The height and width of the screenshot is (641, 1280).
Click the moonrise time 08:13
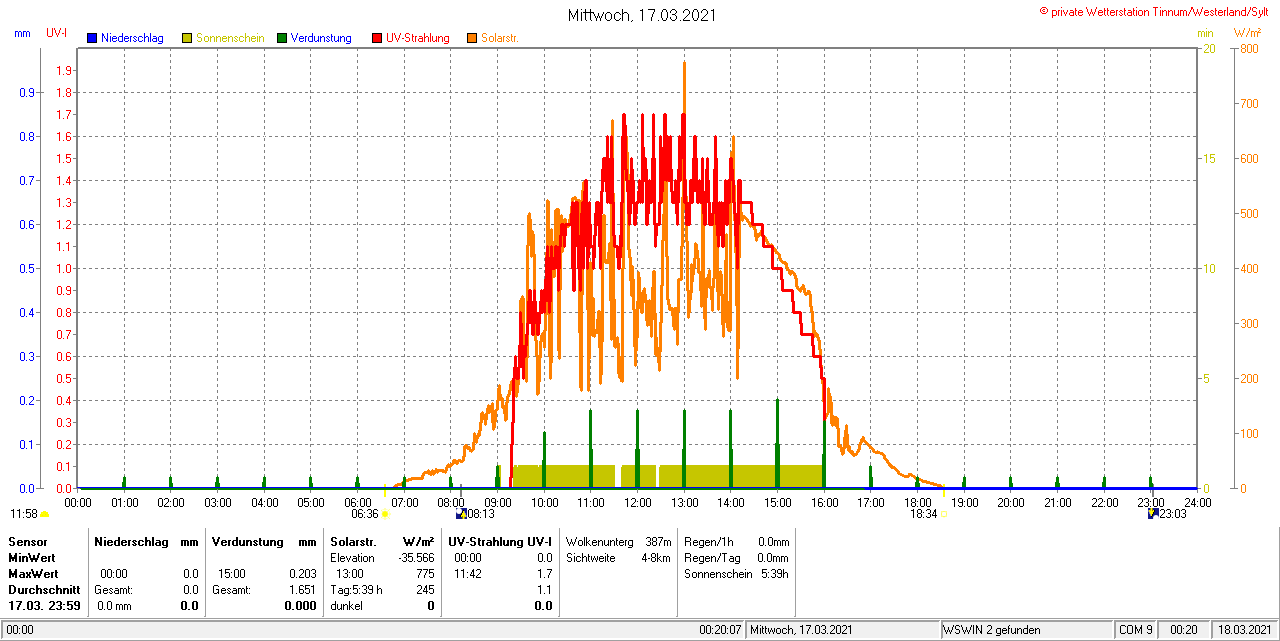click(481, 514)
